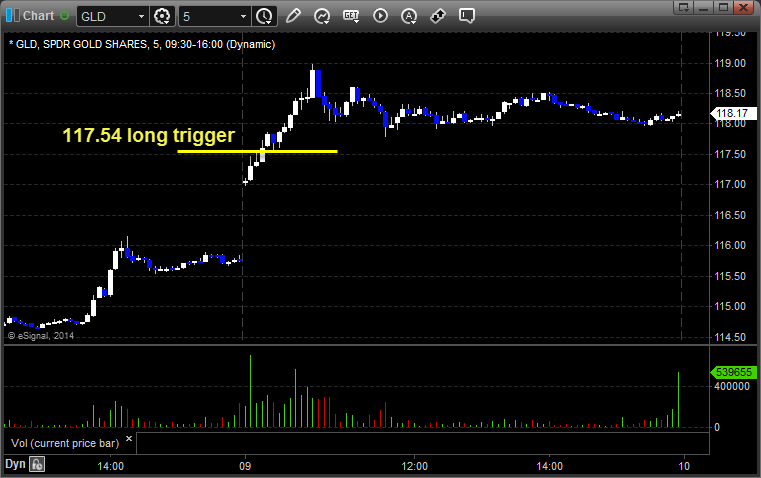Expand the interval dropdown arrow
This screenshot has height=478, width=761.
pos(244,16)
